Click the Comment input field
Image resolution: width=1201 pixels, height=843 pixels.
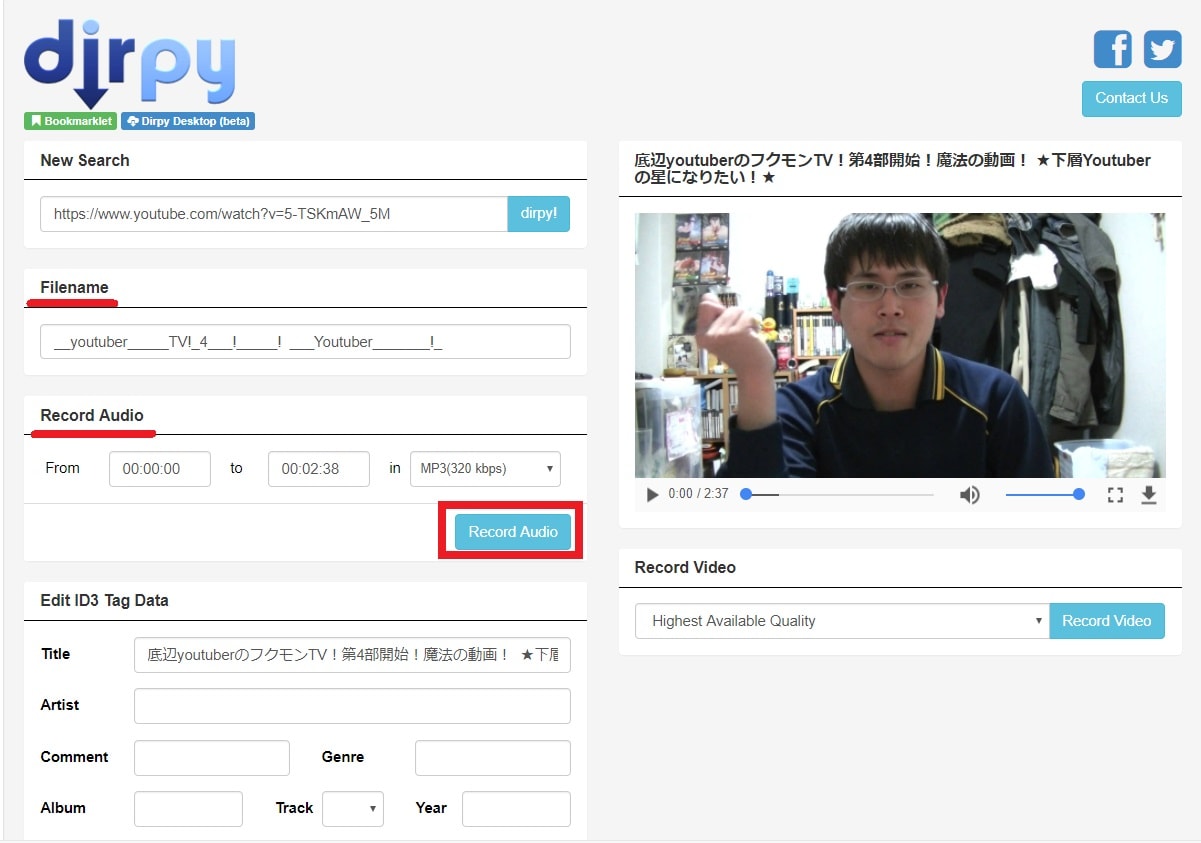coord(212,758)
